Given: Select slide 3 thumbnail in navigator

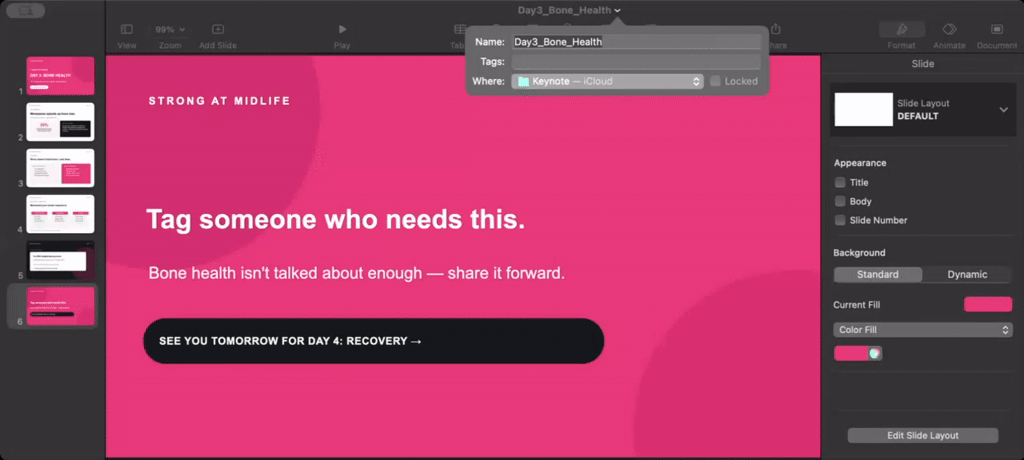Looking at the screenshot, I should 60,168.
